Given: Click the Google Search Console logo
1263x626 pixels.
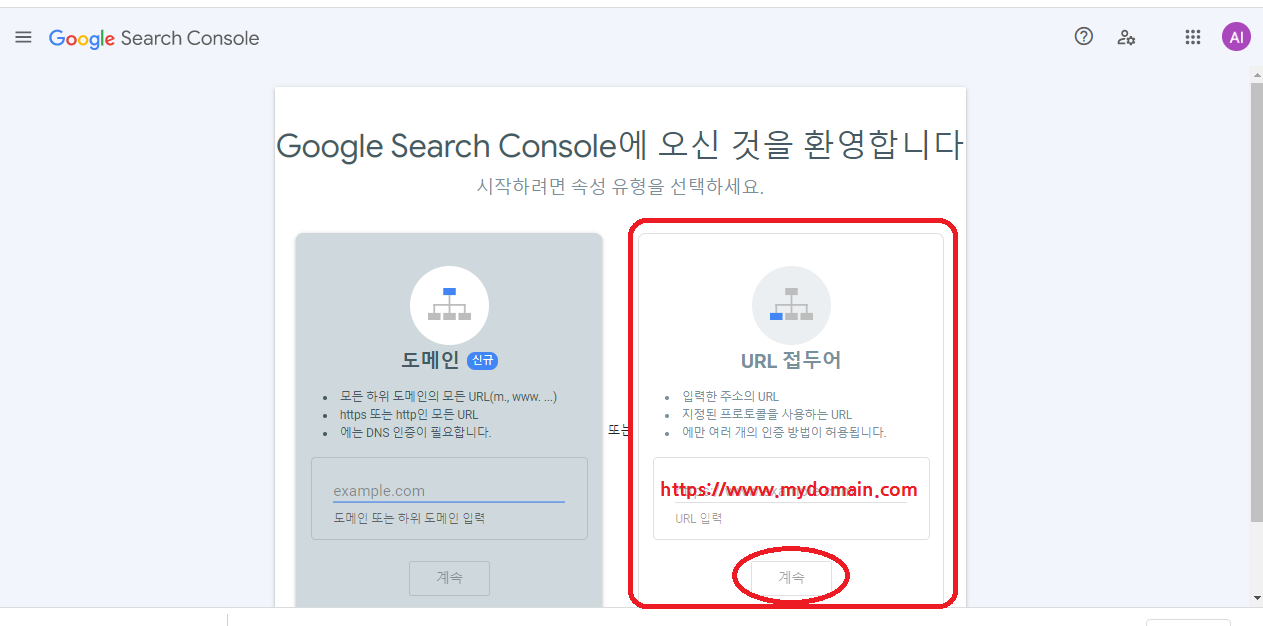Looking at the screenshot, I should (x=154, y=39).
